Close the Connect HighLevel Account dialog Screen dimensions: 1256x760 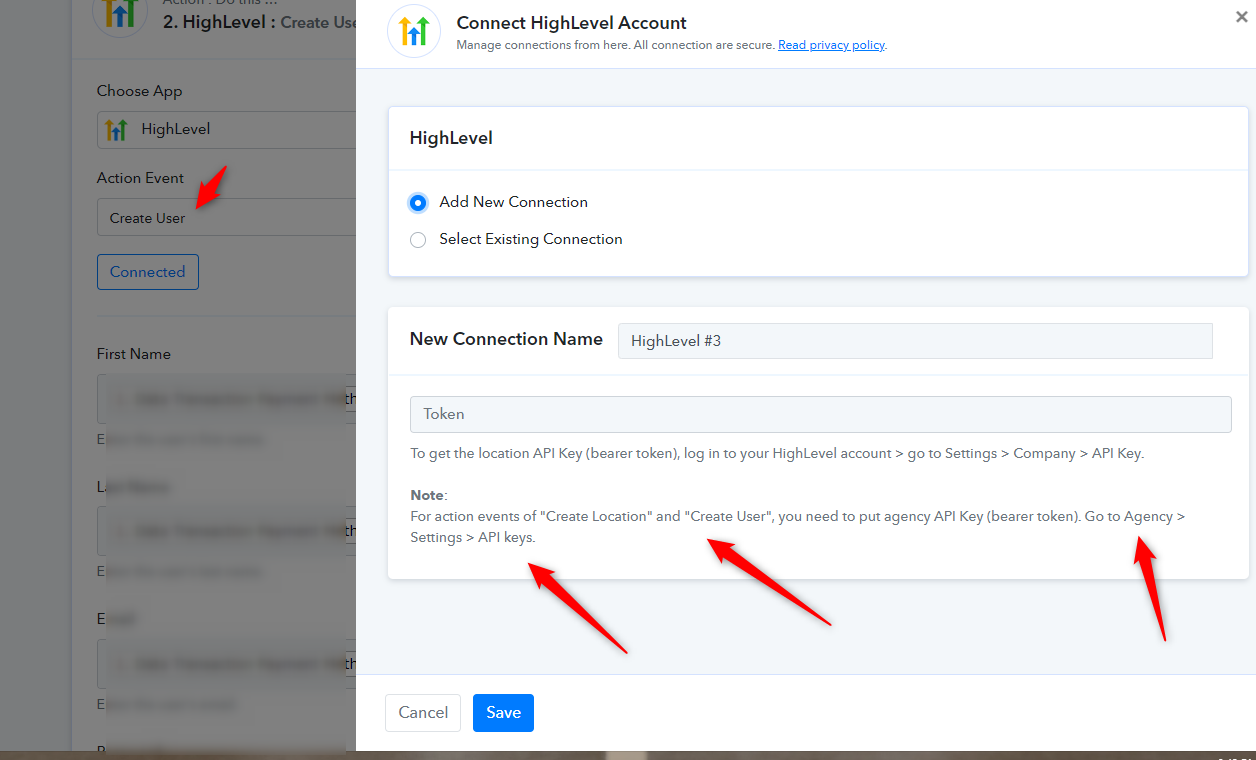pos(1241,17)
